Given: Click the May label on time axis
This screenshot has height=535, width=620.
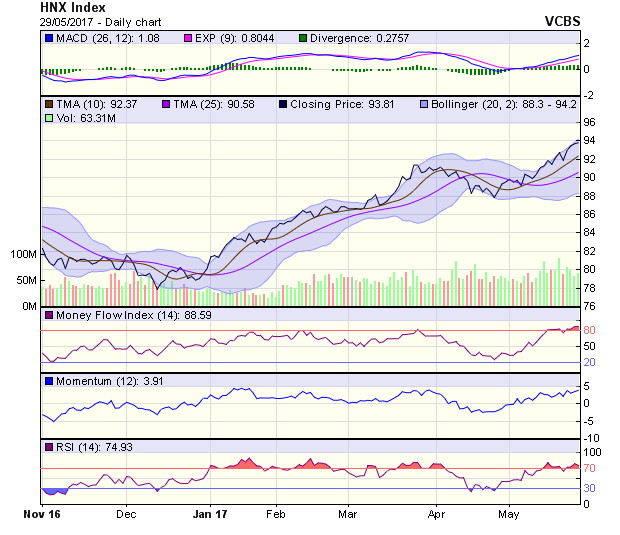Looking at the screenshot, I should tap(508, 515).
